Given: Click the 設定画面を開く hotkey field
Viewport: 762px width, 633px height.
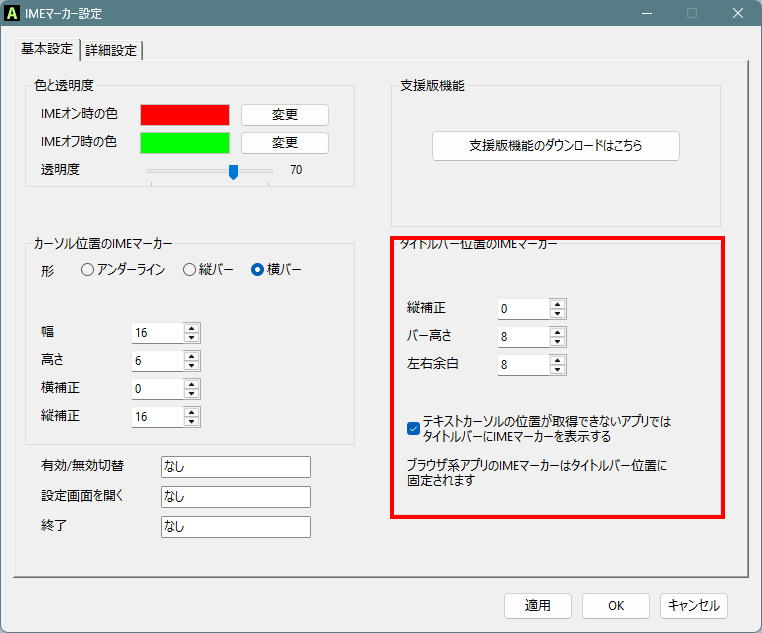Looking at the screenshot, I should (236, 497).
